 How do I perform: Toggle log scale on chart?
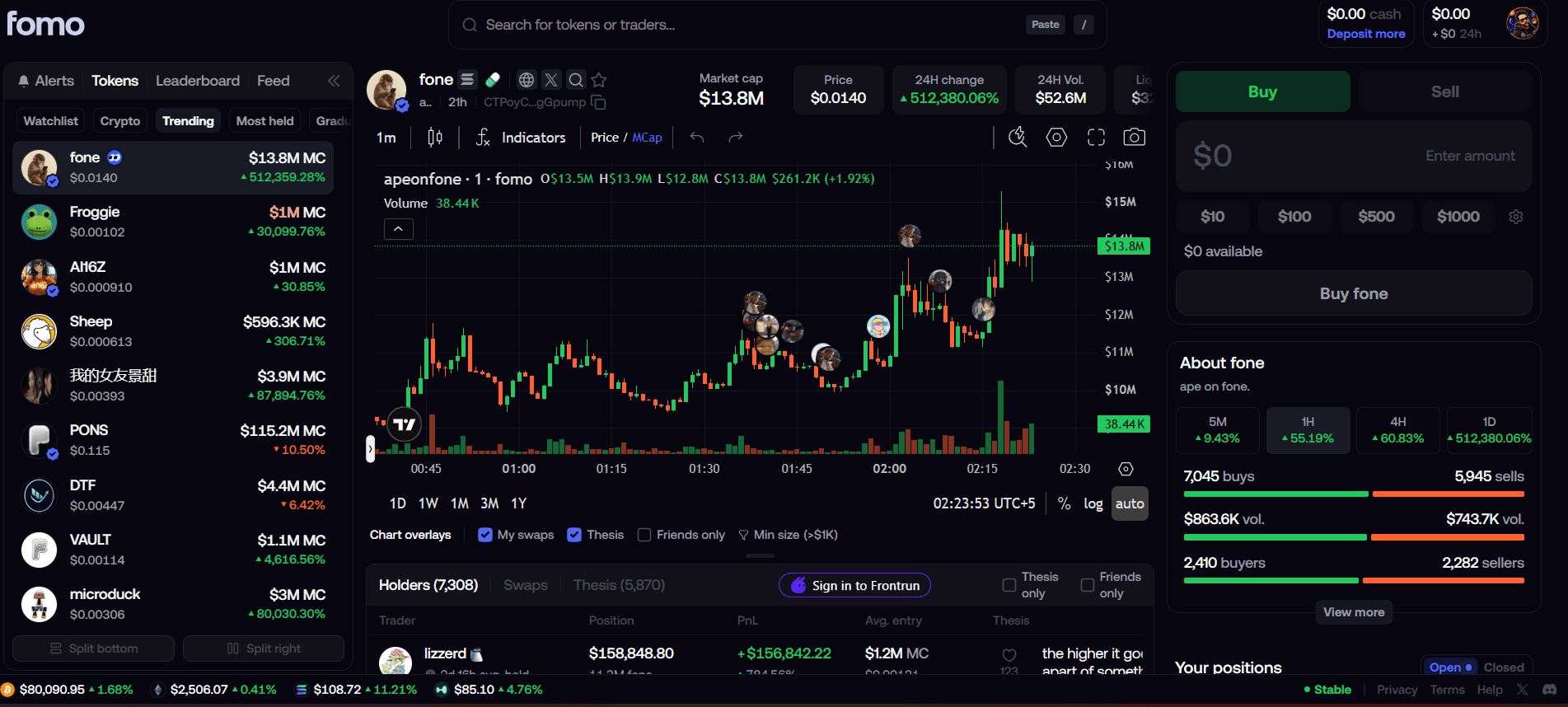coord(1093,503)
